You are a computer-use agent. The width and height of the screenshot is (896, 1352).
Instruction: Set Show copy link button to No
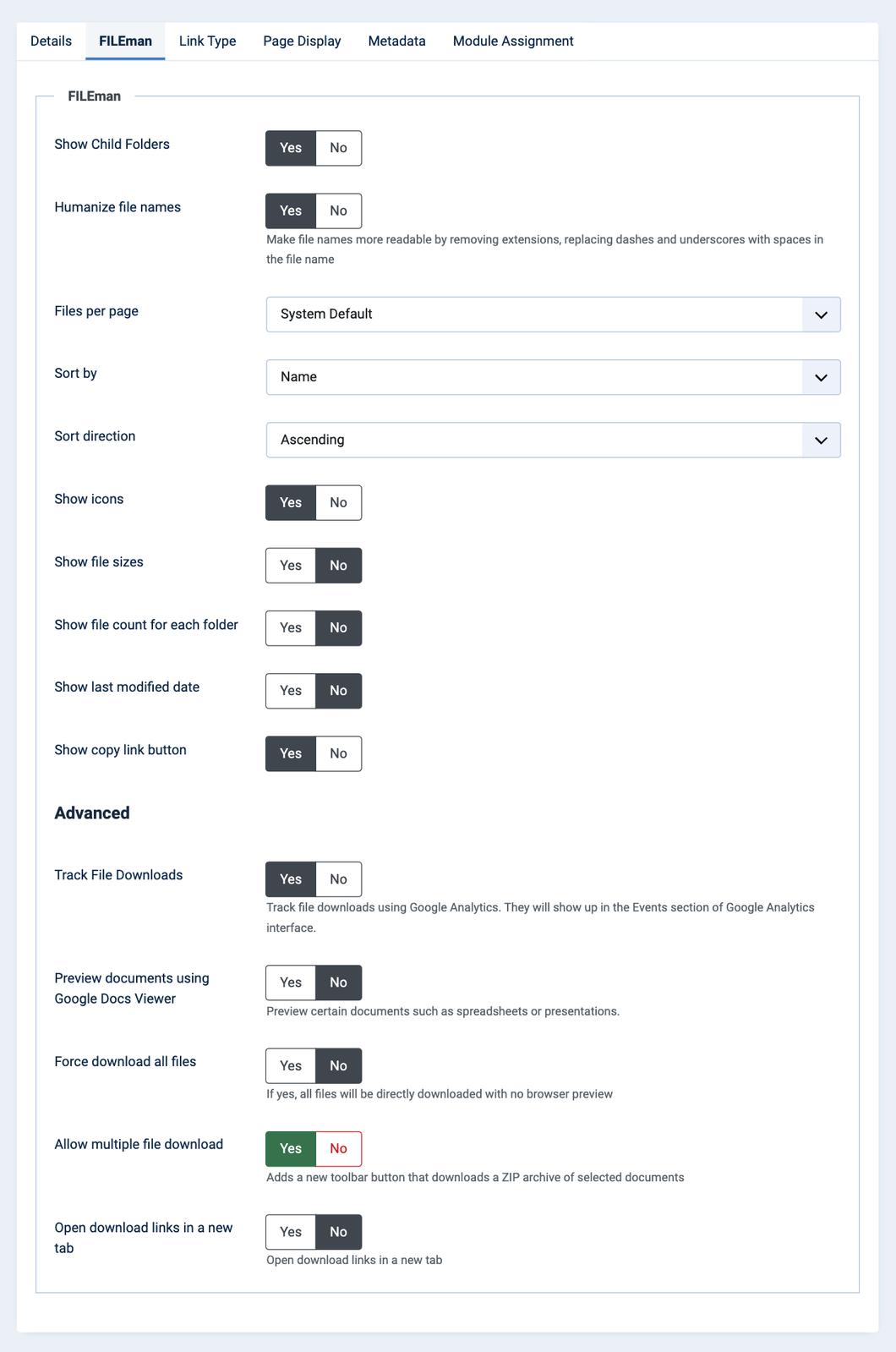tap(338, 753)
